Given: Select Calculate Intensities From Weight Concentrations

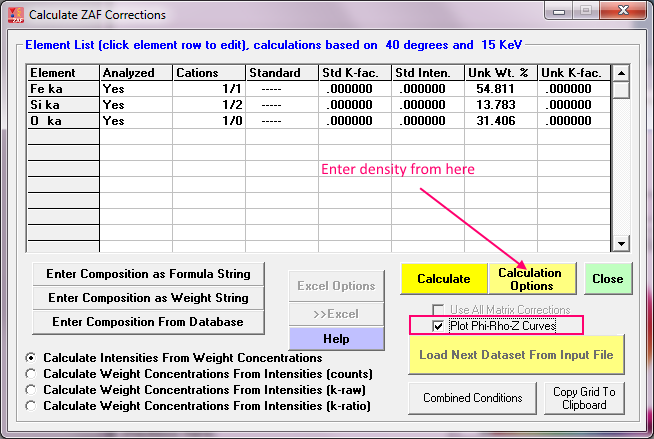Looking at the screenshot, I should click(32, 358).
